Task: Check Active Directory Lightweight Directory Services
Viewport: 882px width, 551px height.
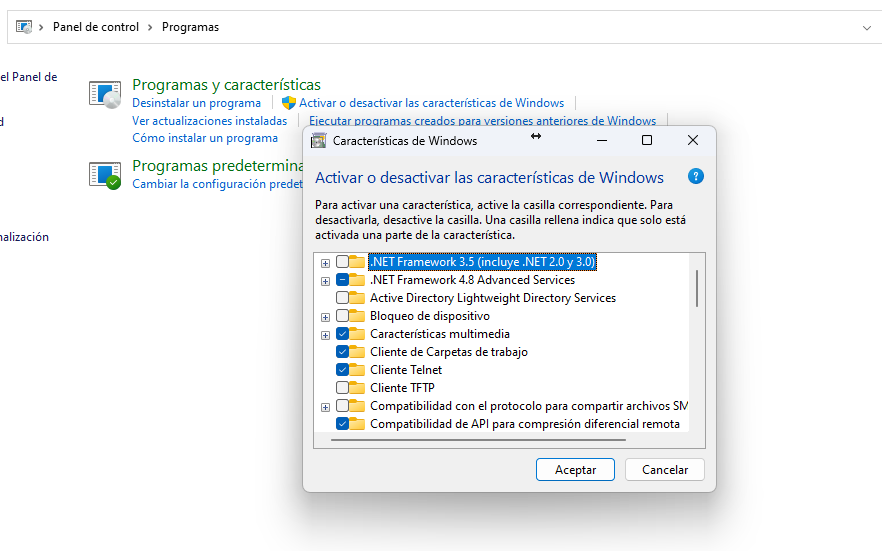Action: [342, 297]
